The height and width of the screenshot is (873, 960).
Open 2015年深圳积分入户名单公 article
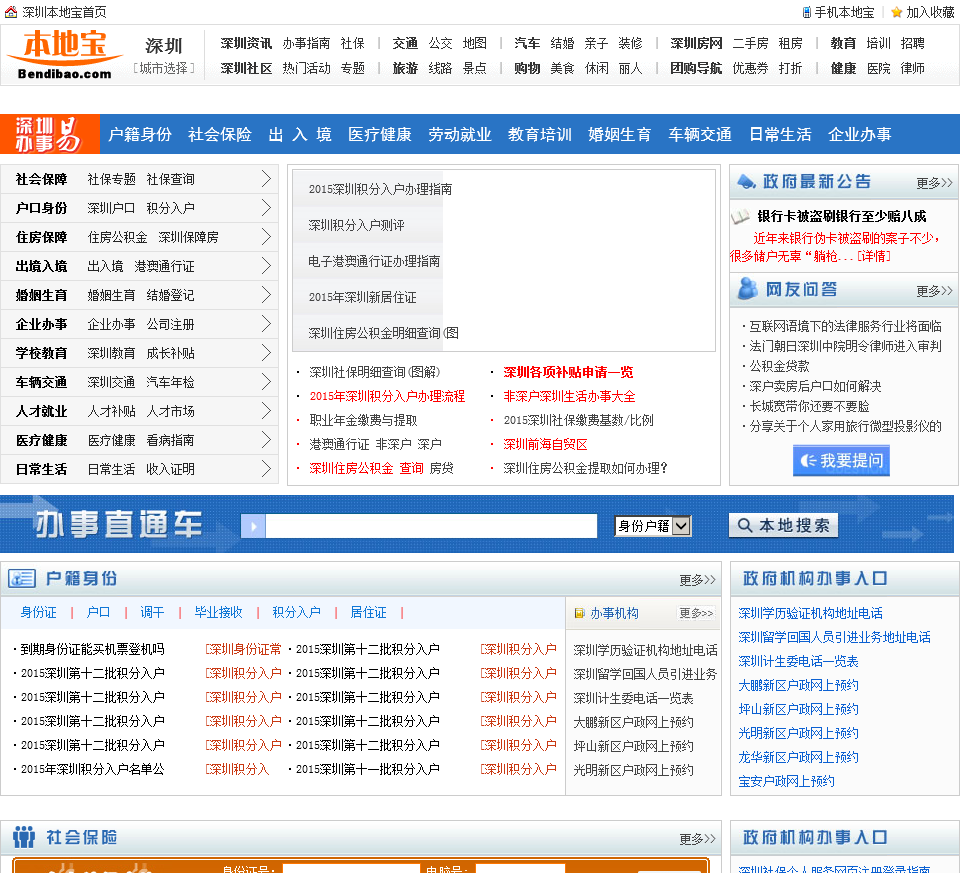point(92,769)
